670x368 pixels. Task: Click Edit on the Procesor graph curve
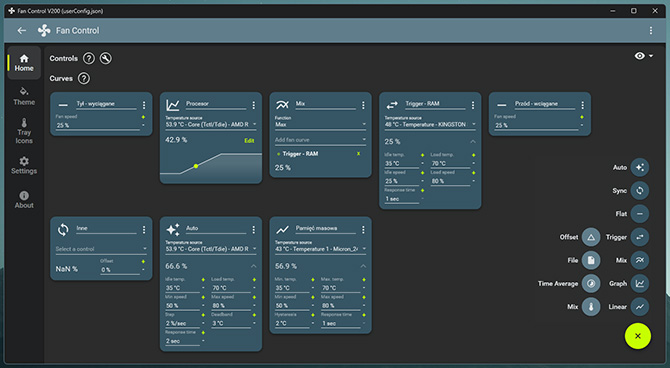point(249,141)
